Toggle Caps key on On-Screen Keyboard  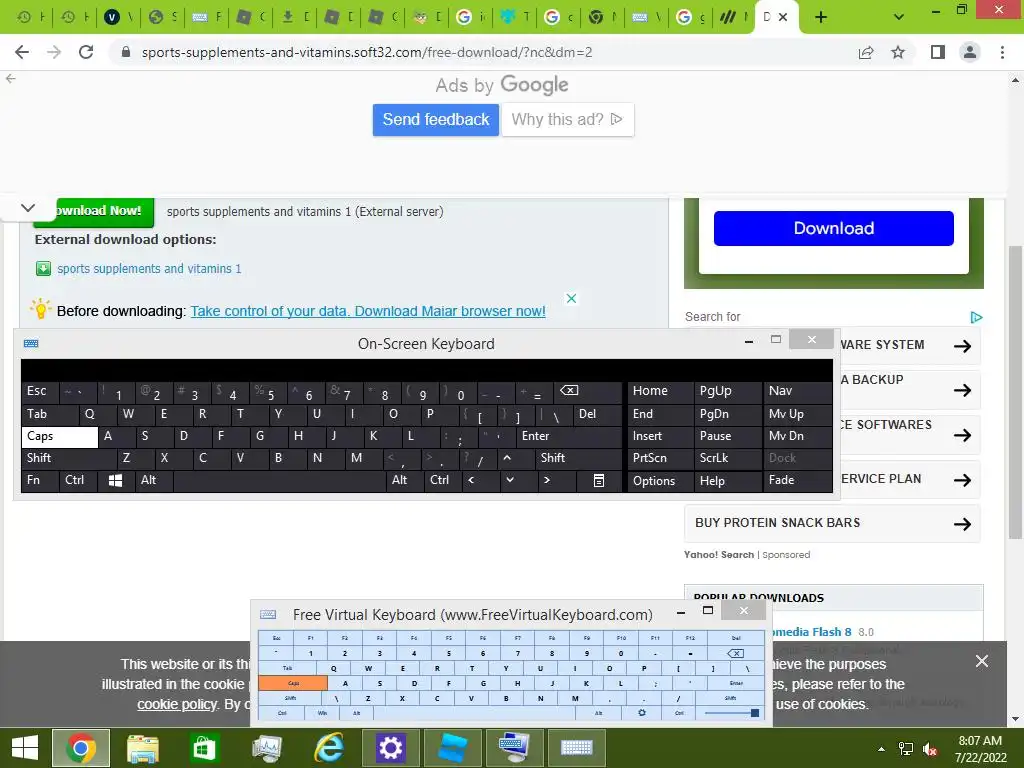coord(59,436)
